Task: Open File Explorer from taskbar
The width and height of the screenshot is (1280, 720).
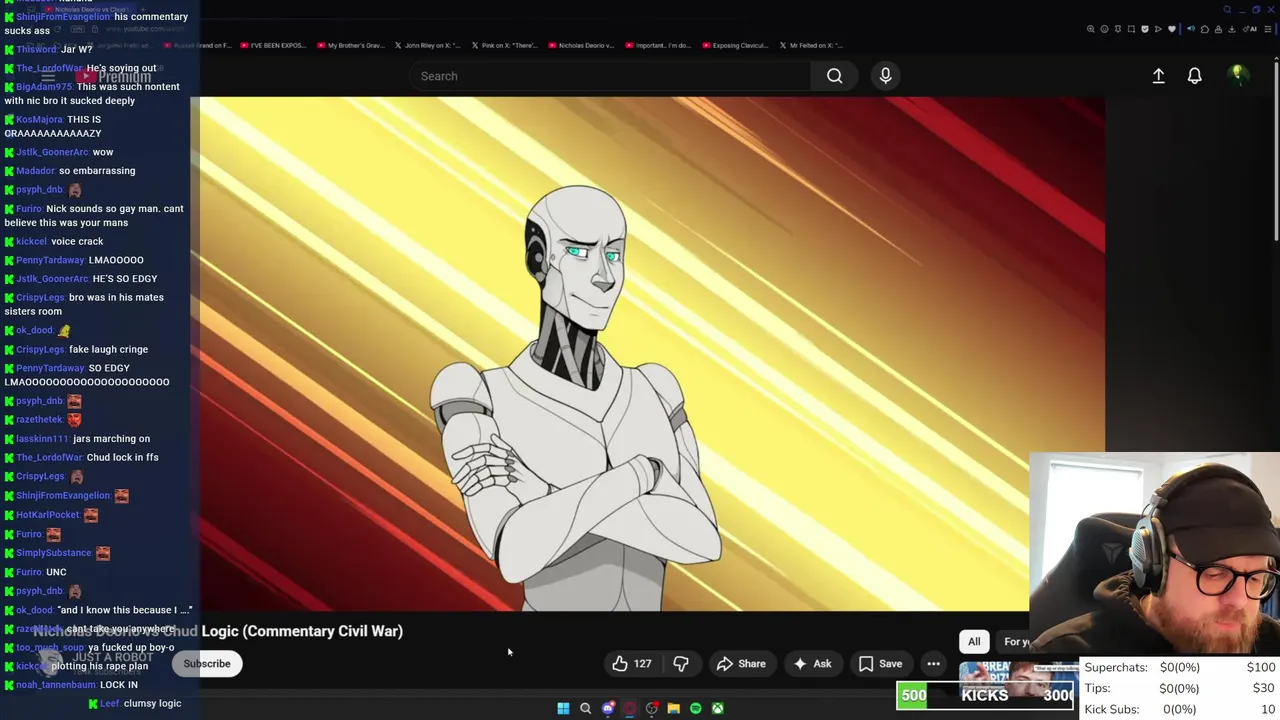Action: tap(674, 709)
